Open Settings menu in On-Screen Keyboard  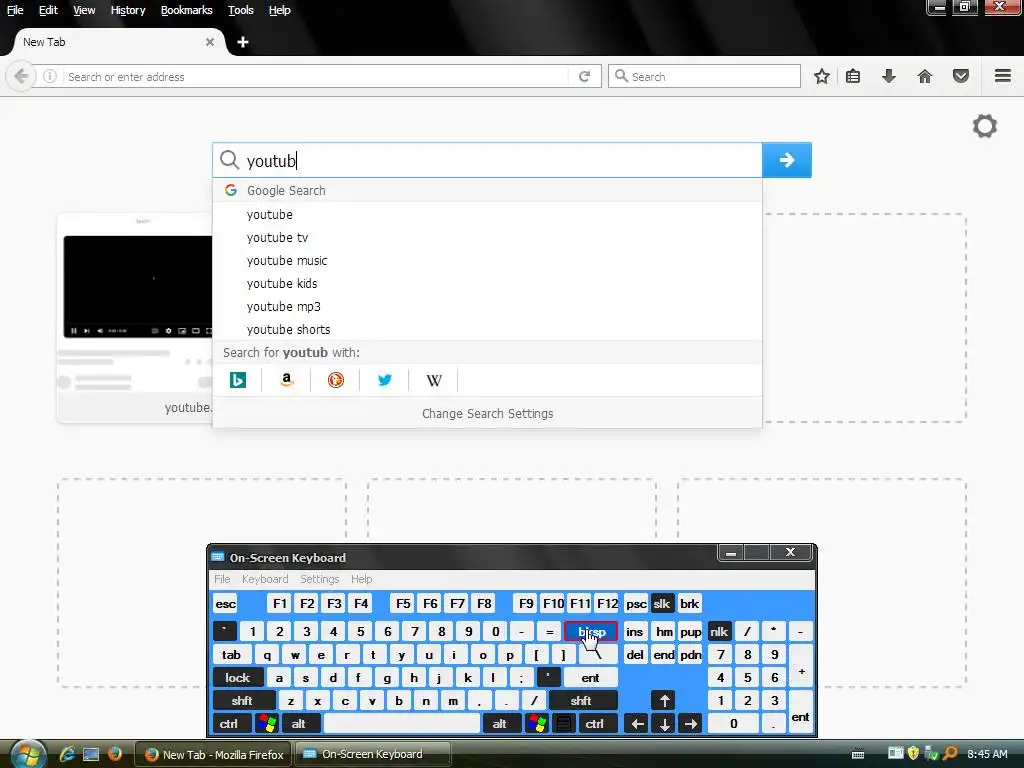point(319,579)
